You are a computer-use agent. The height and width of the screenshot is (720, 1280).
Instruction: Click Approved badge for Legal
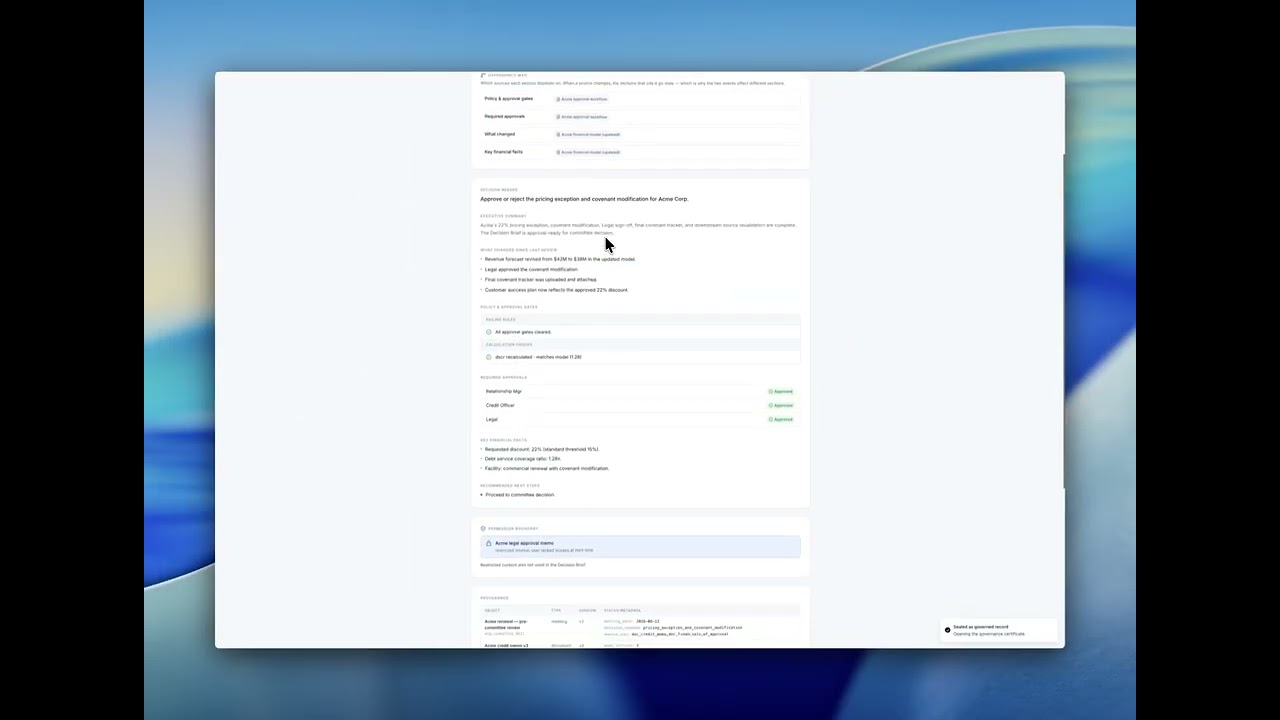tap(781, 419)
